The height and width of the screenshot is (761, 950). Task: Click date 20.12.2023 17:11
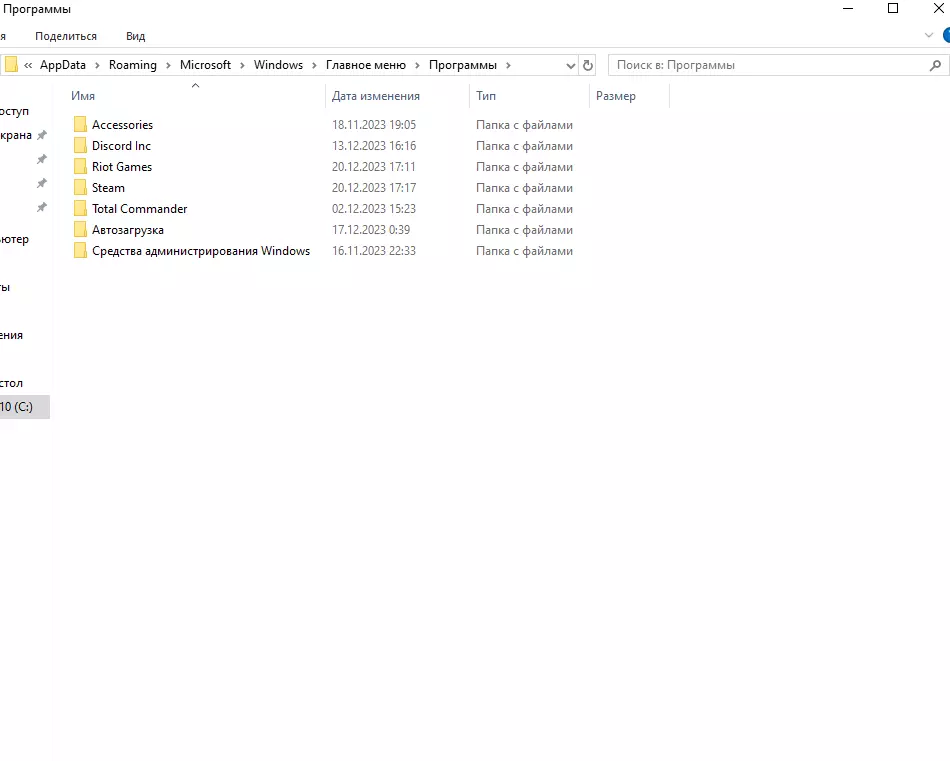[x=374, y=167]
